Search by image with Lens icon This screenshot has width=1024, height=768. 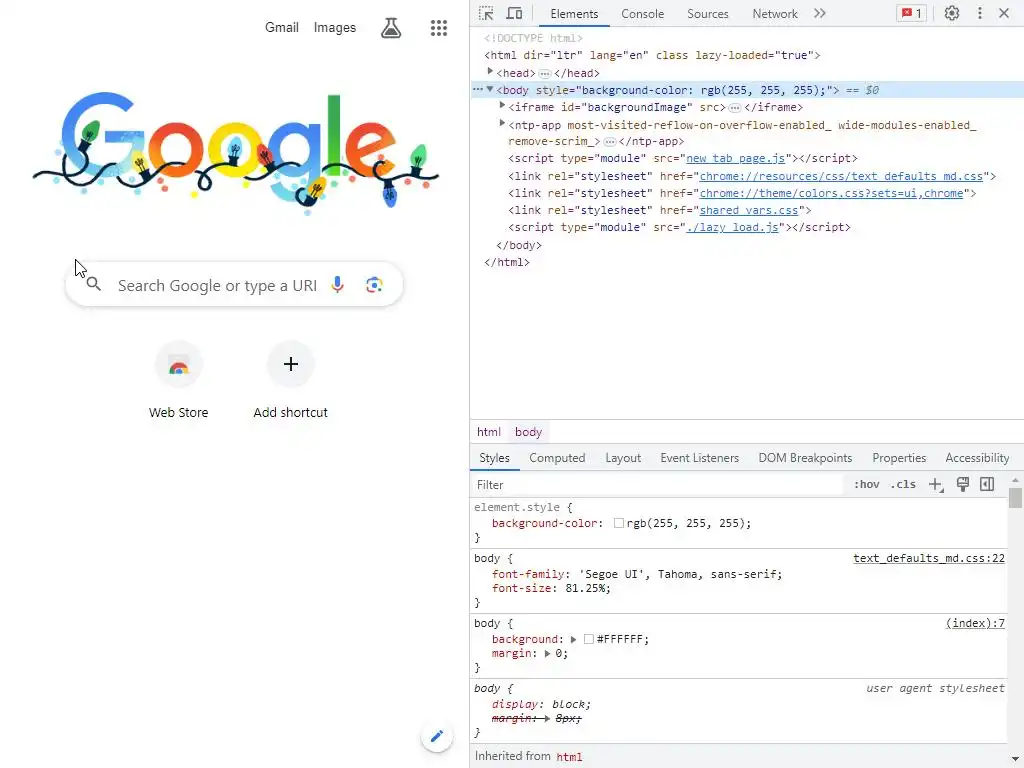(374, 285)
